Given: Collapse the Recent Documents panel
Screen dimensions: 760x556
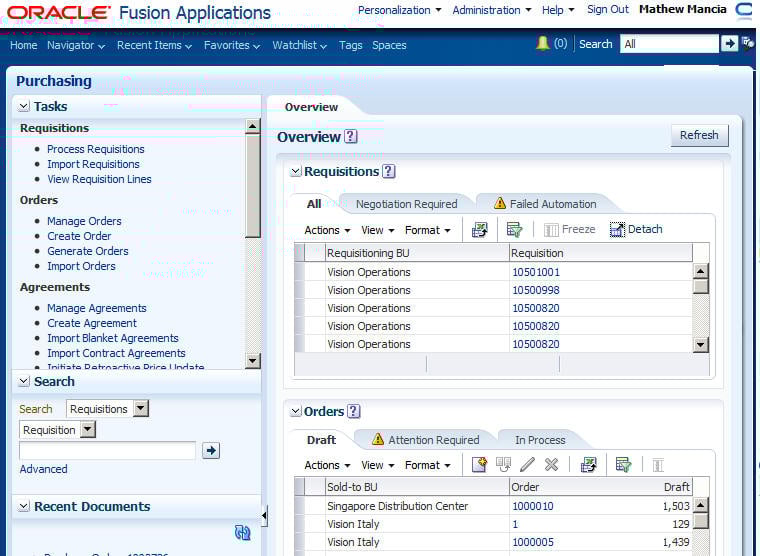Looking at the screenshot, I should click(x=23, y=506).
